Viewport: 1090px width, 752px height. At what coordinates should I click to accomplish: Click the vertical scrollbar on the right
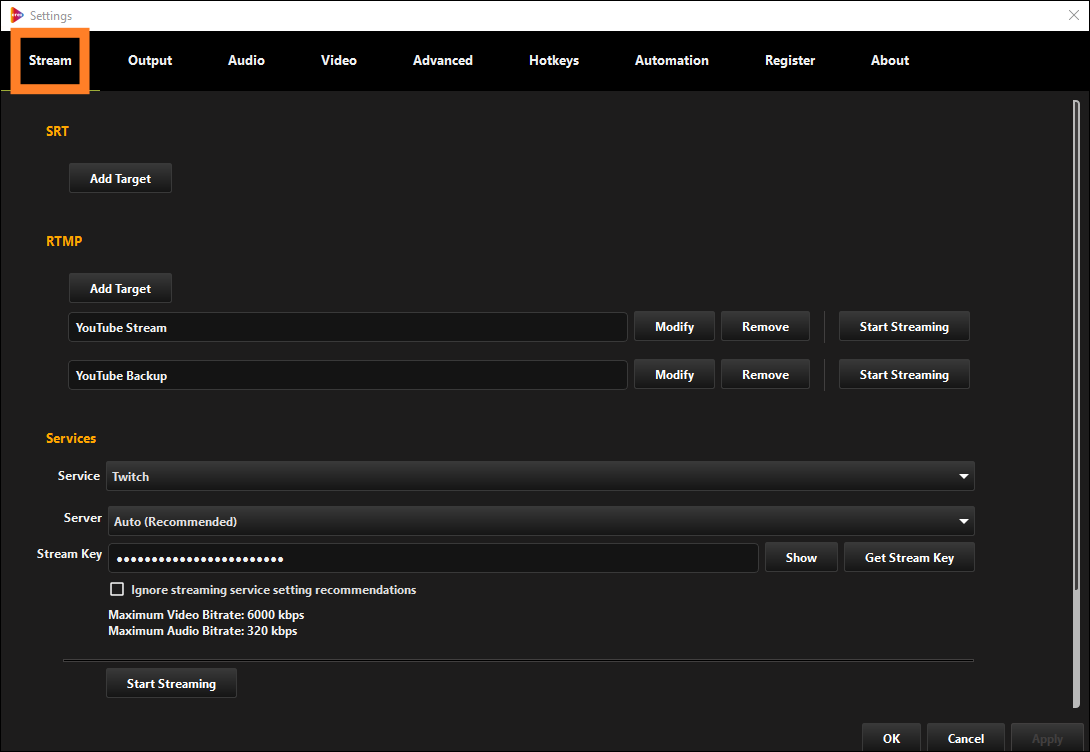point(1076,403)
